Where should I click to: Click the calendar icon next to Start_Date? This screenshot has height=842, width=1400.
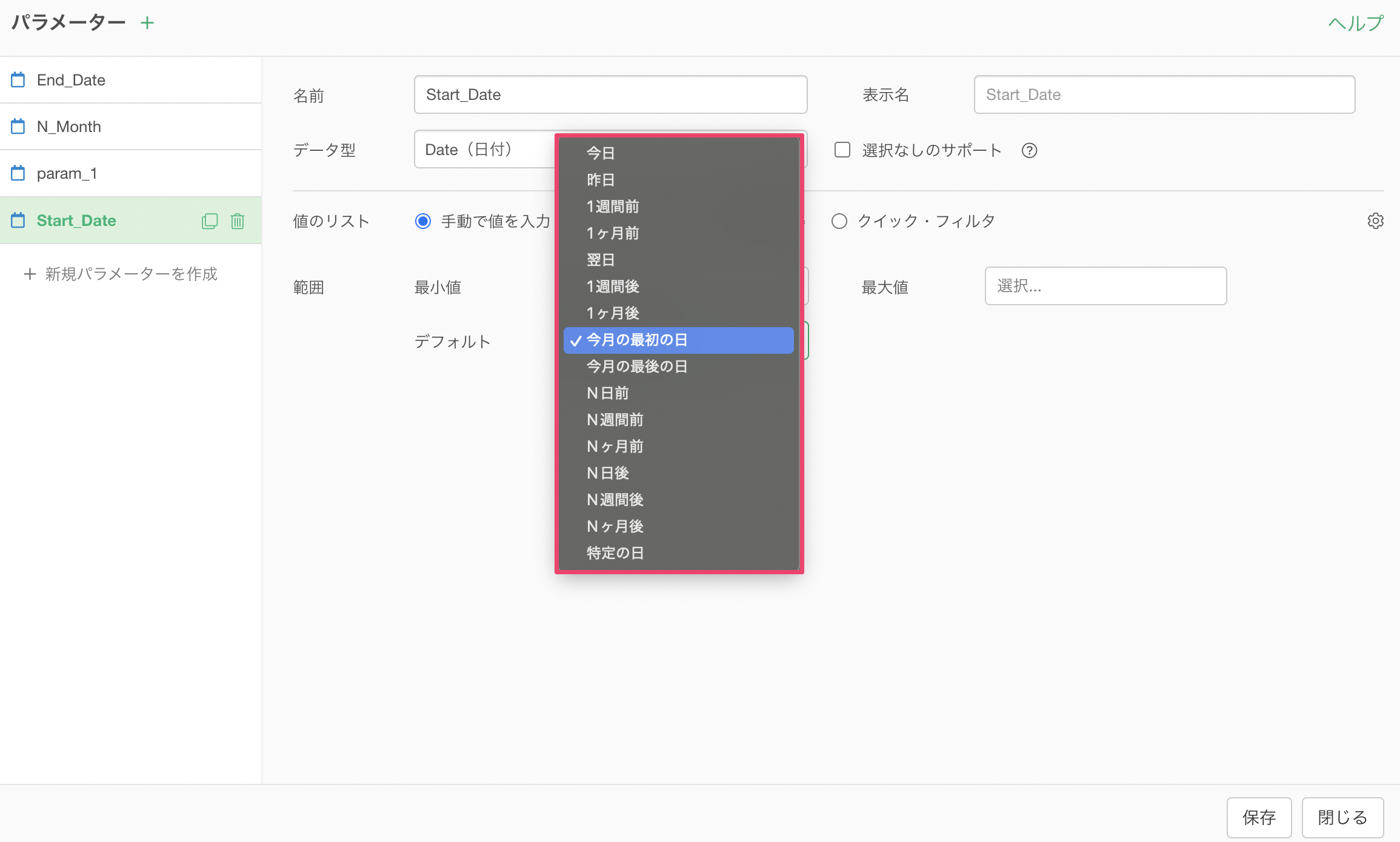pyautogui.click(x=18, y=220)
